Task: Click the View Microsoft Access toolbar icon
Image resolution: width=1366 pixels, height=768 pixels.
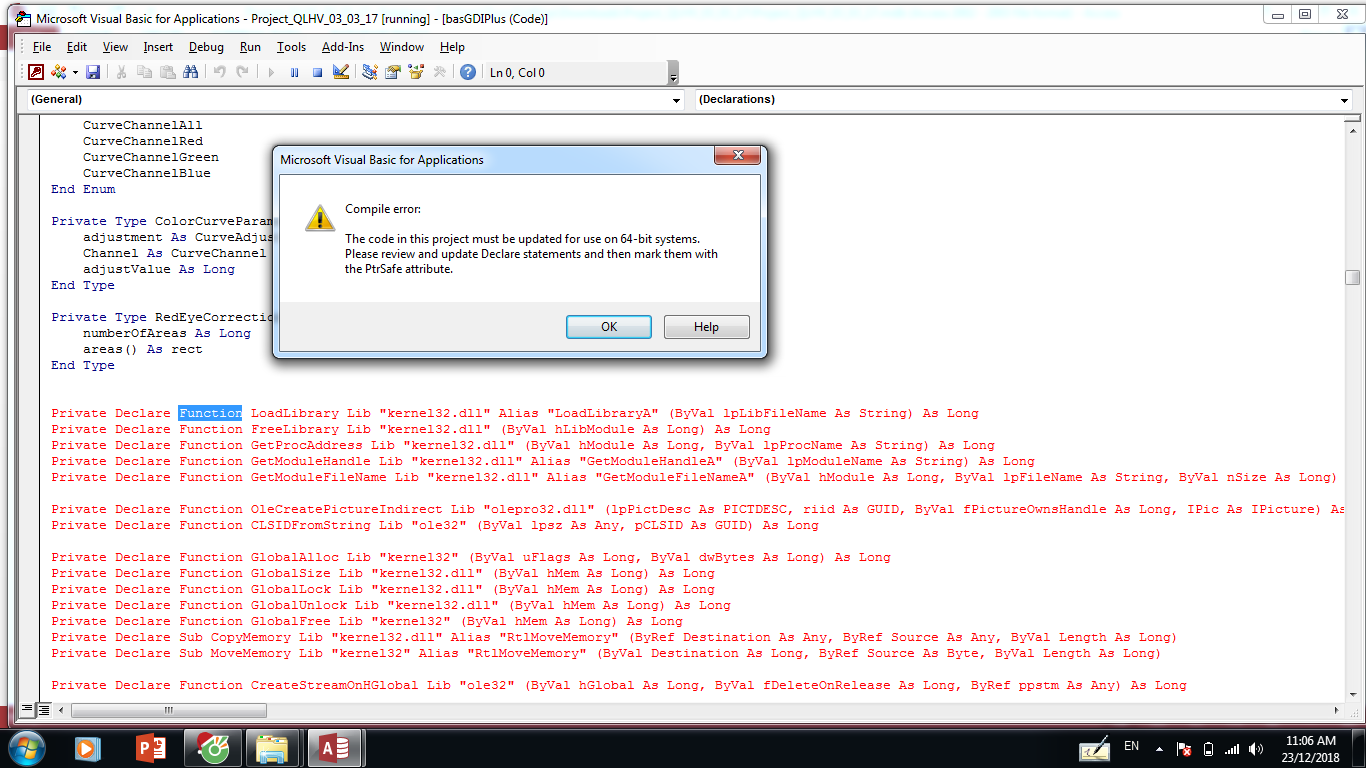Action: pos(36,72)
